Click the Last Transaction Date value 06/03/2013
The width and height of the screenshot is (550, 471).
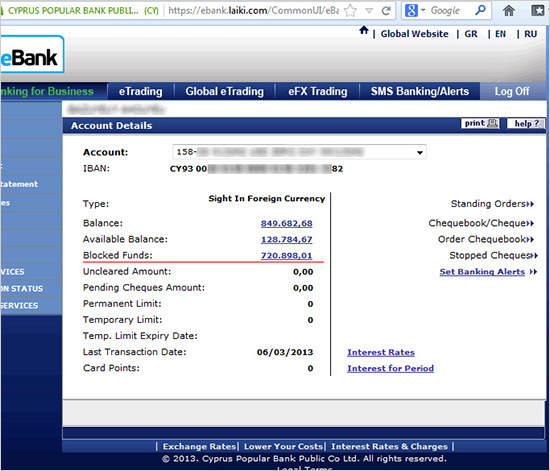285,352
